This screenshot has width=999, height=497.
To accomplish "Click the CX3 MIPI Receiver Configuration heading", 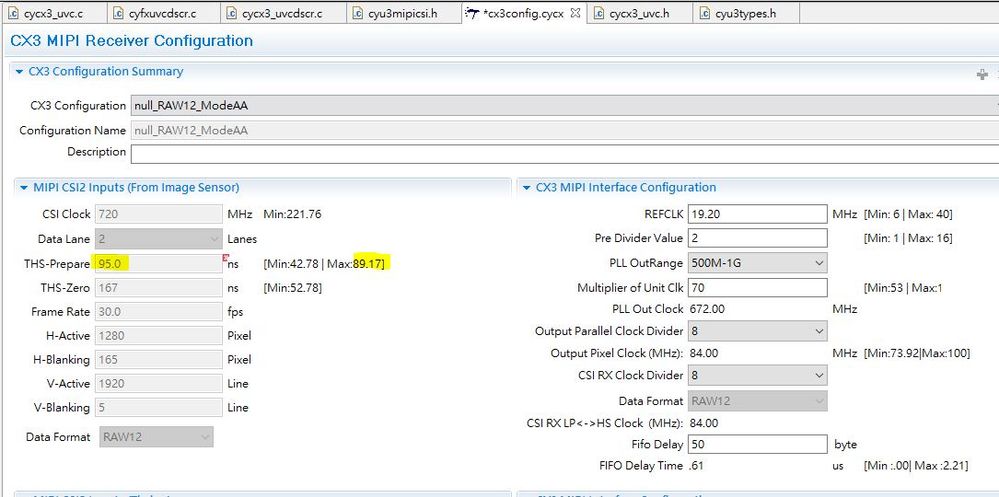I will click(x=132, y=41).
